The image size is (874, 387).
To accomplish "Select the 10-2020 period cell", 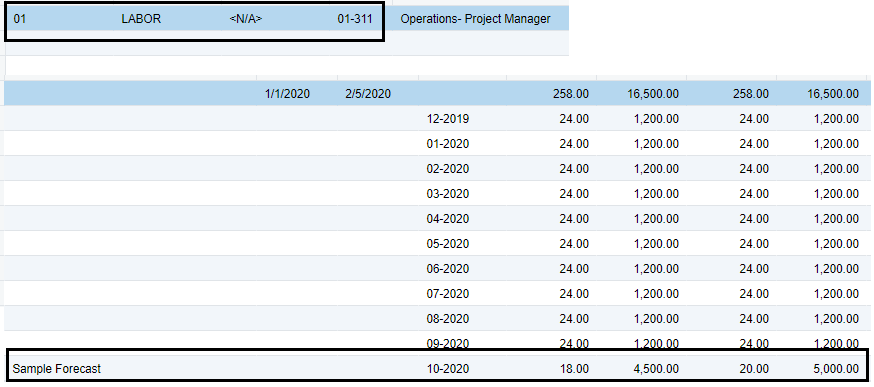I will pos(448,369).
